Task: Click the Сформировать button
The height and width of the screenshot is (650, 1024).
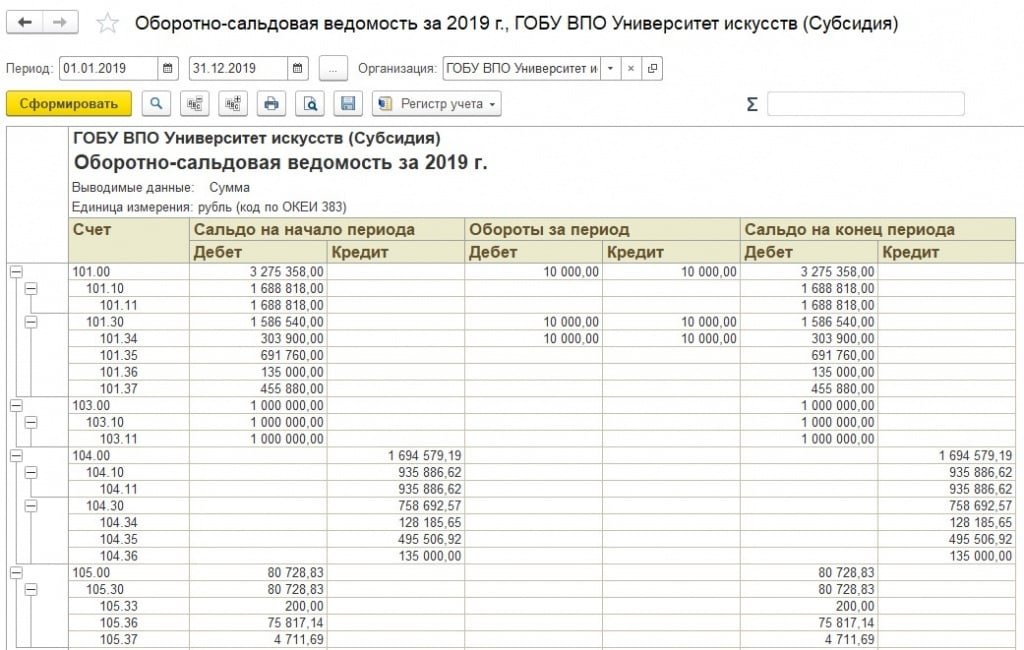Action: pos(68,103)
